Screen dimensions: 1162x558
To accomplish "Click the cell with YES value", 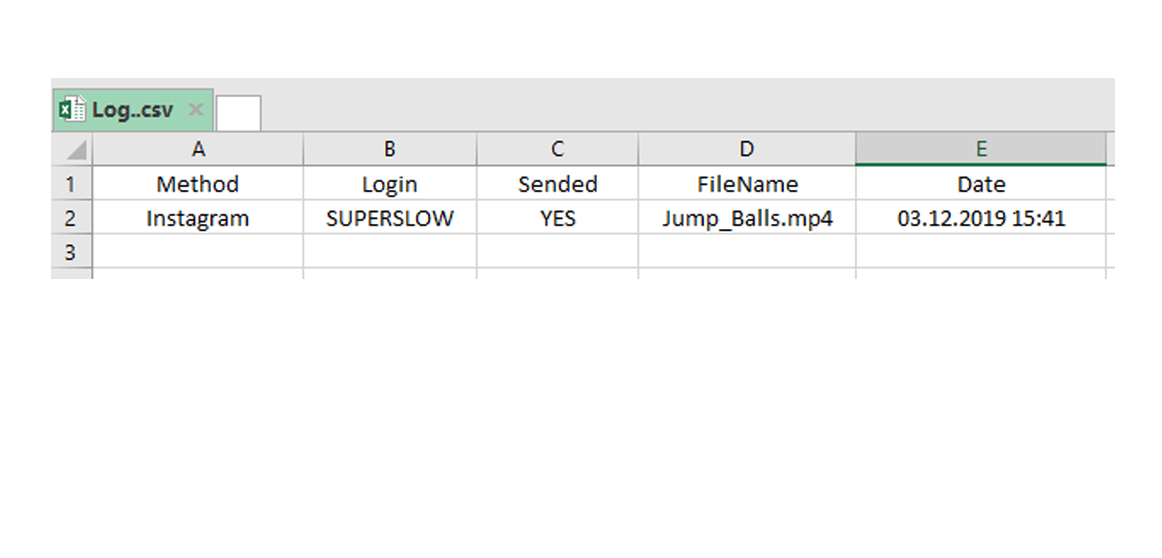I will (x=557, y=217).
